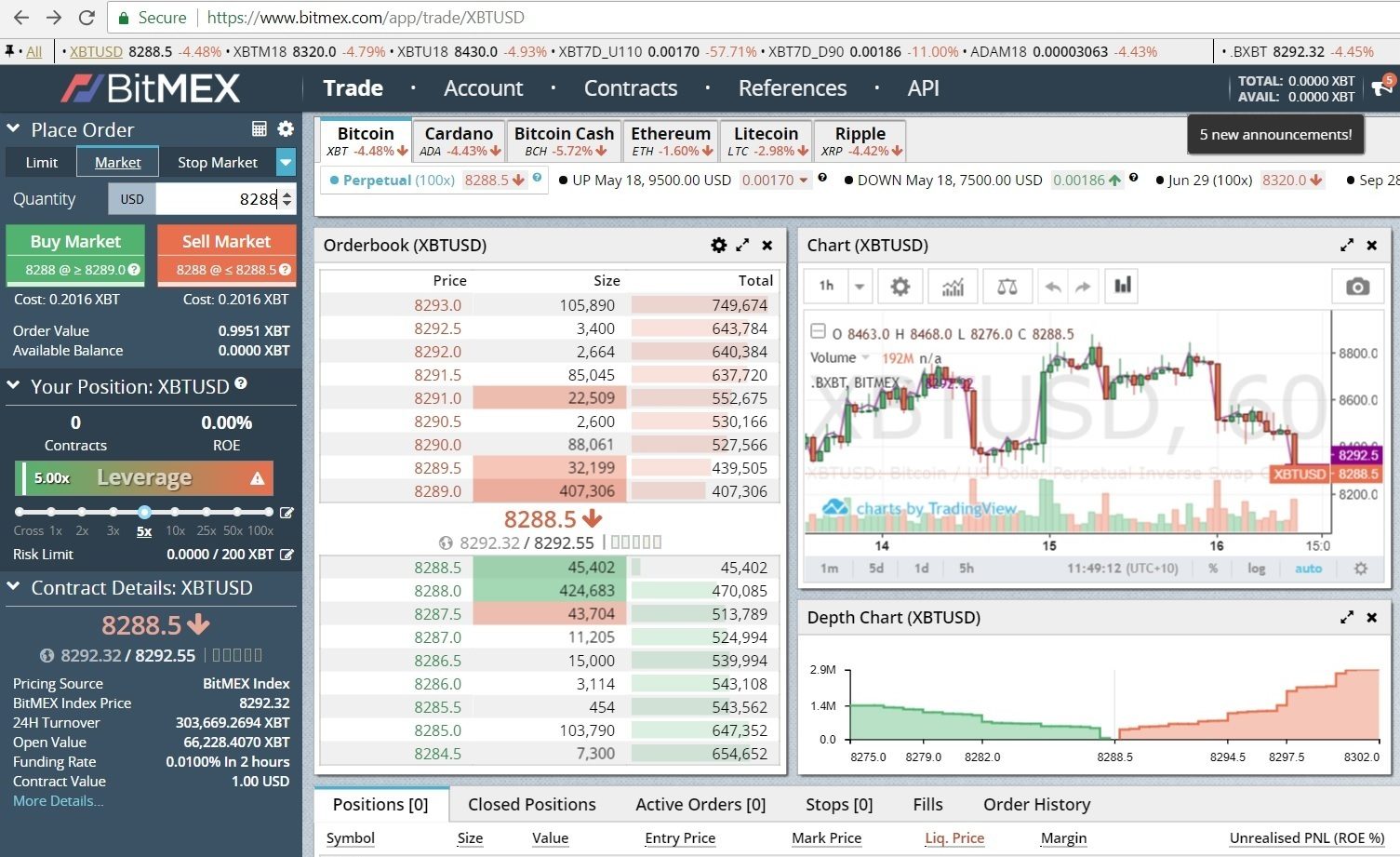Open chart indicators icon
Screen dimensions: 1400x857
click(x=953, y=287)
